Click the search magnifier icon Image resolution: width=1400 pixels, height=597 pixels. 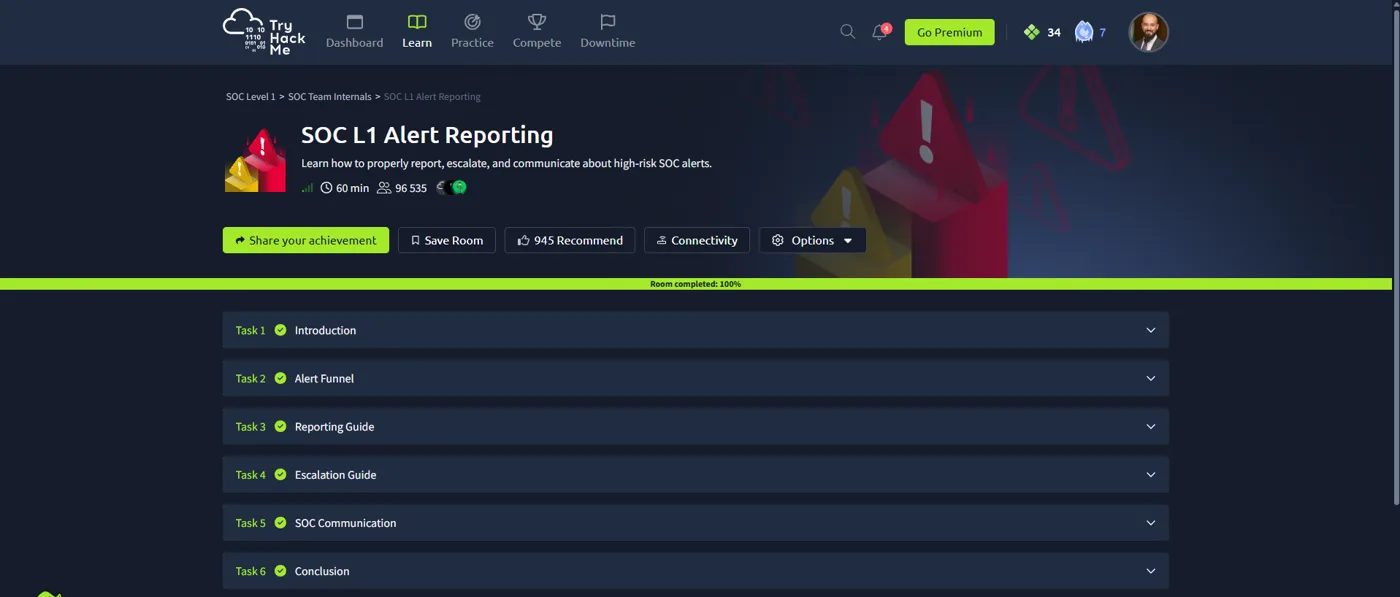click(847, 32)
